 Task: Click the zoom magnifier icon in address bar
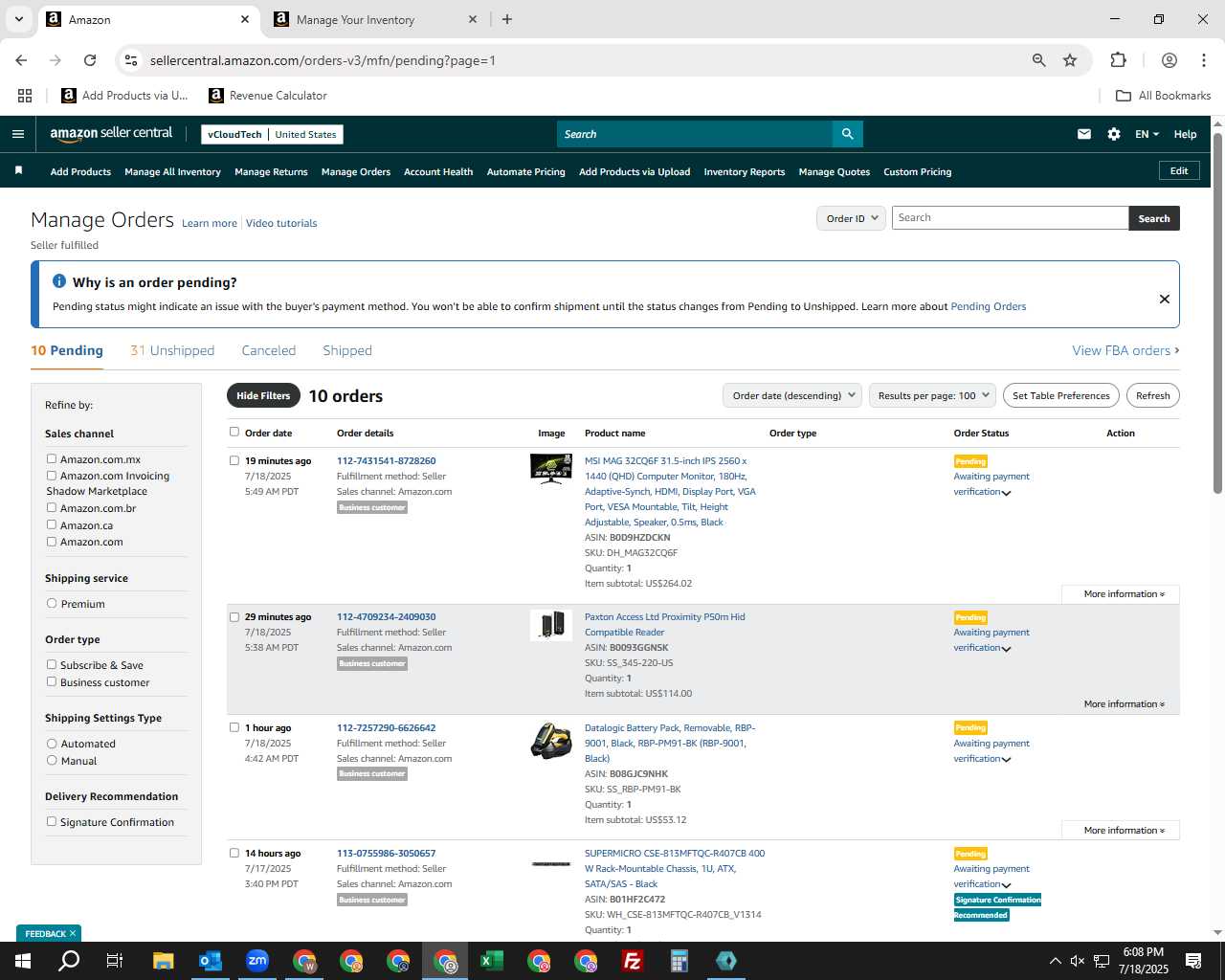tap(1039, 60)
